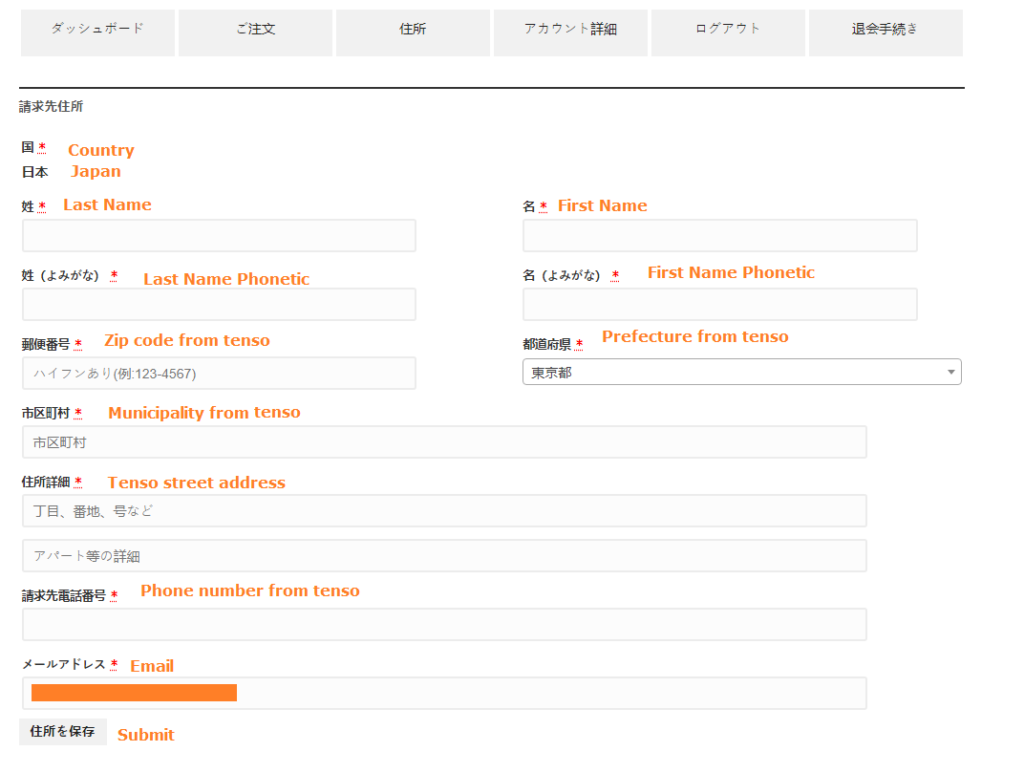
Task: Go to the ご注文 orders tab
Action: click(255, 29)
